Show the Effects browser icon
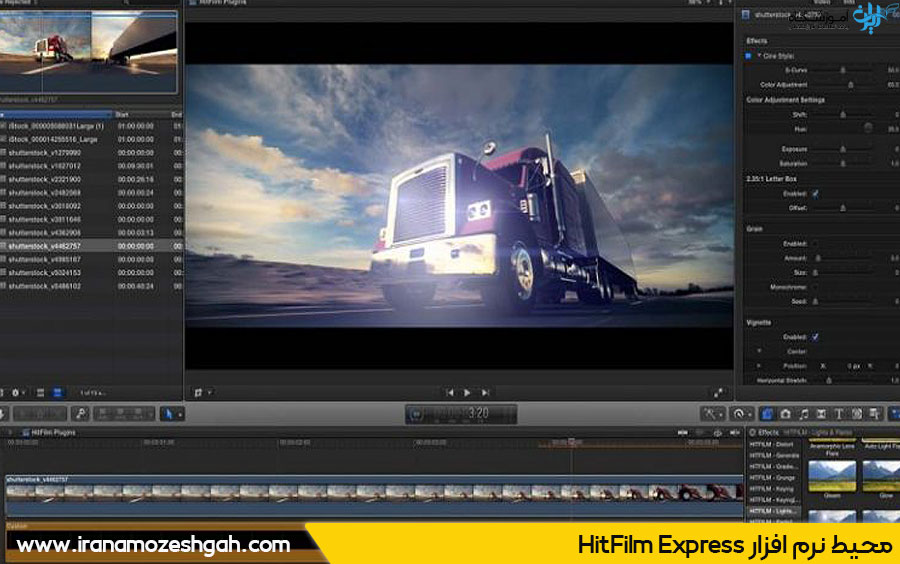The width and height of the screenshot is (900, 564). (x=767, y=414)
